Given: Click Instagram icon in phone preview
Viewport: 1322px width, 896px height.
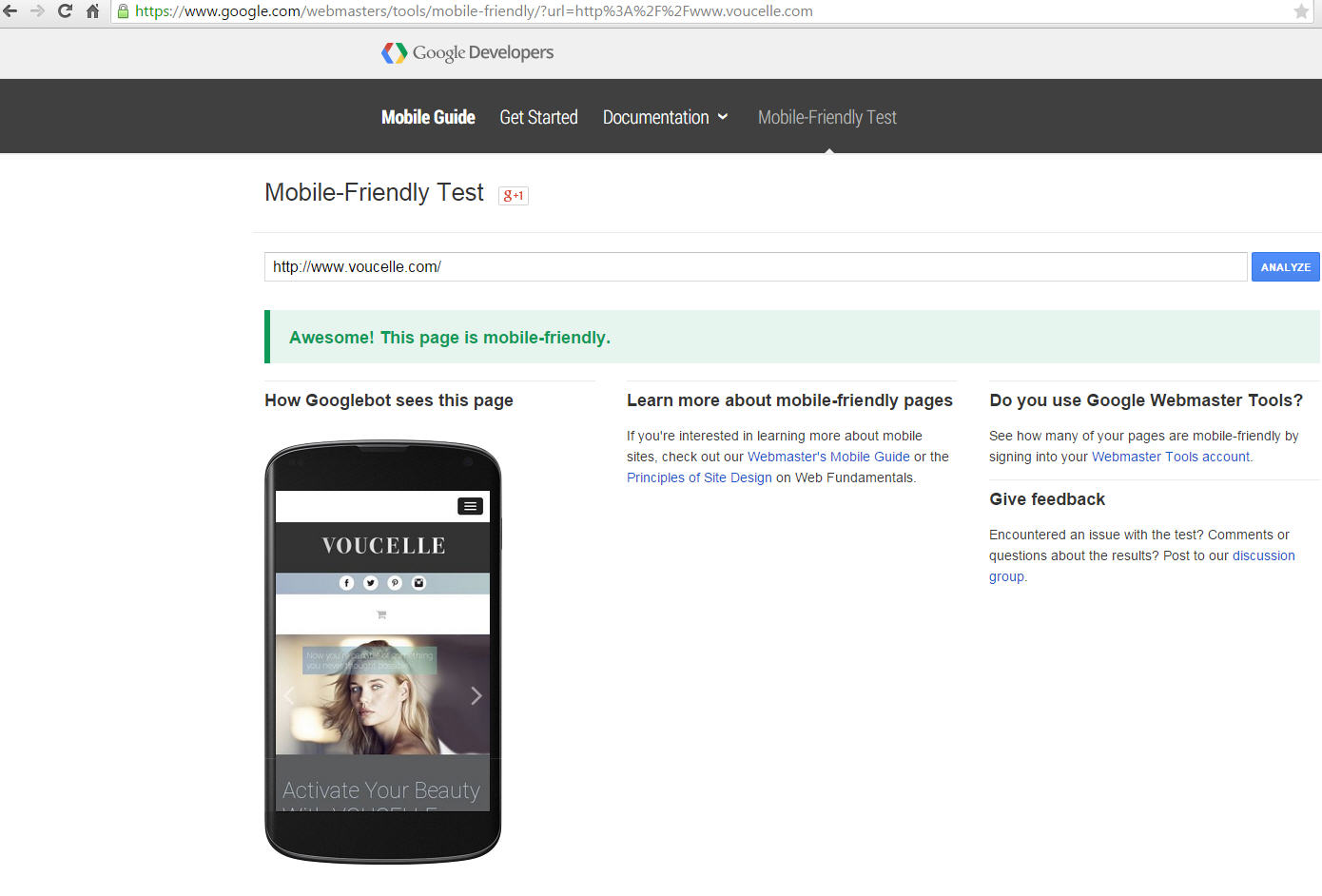Looking at the screenshot, I should [x=418, y=583].
